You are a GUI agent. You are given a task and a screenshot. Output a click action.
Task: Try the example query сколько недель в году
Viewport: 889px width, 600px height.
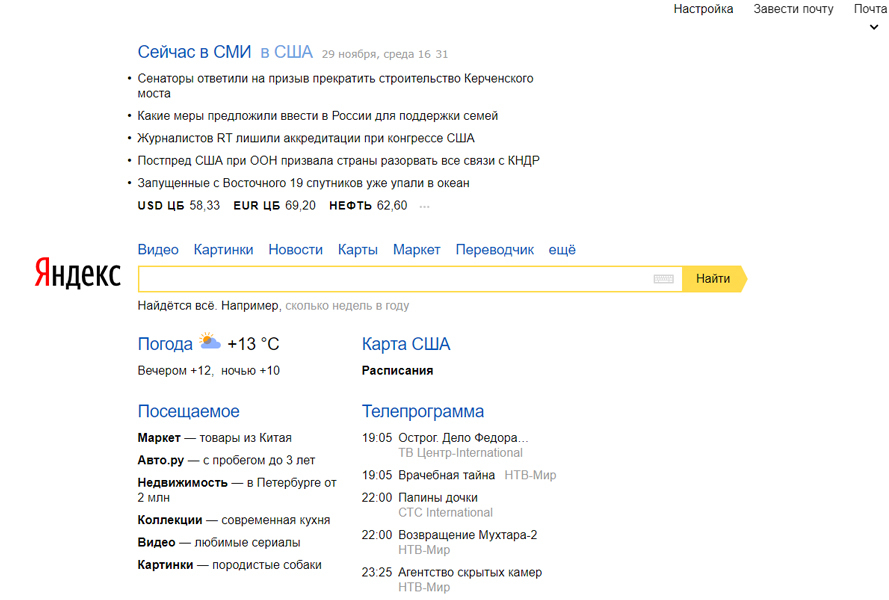(347, 306)
